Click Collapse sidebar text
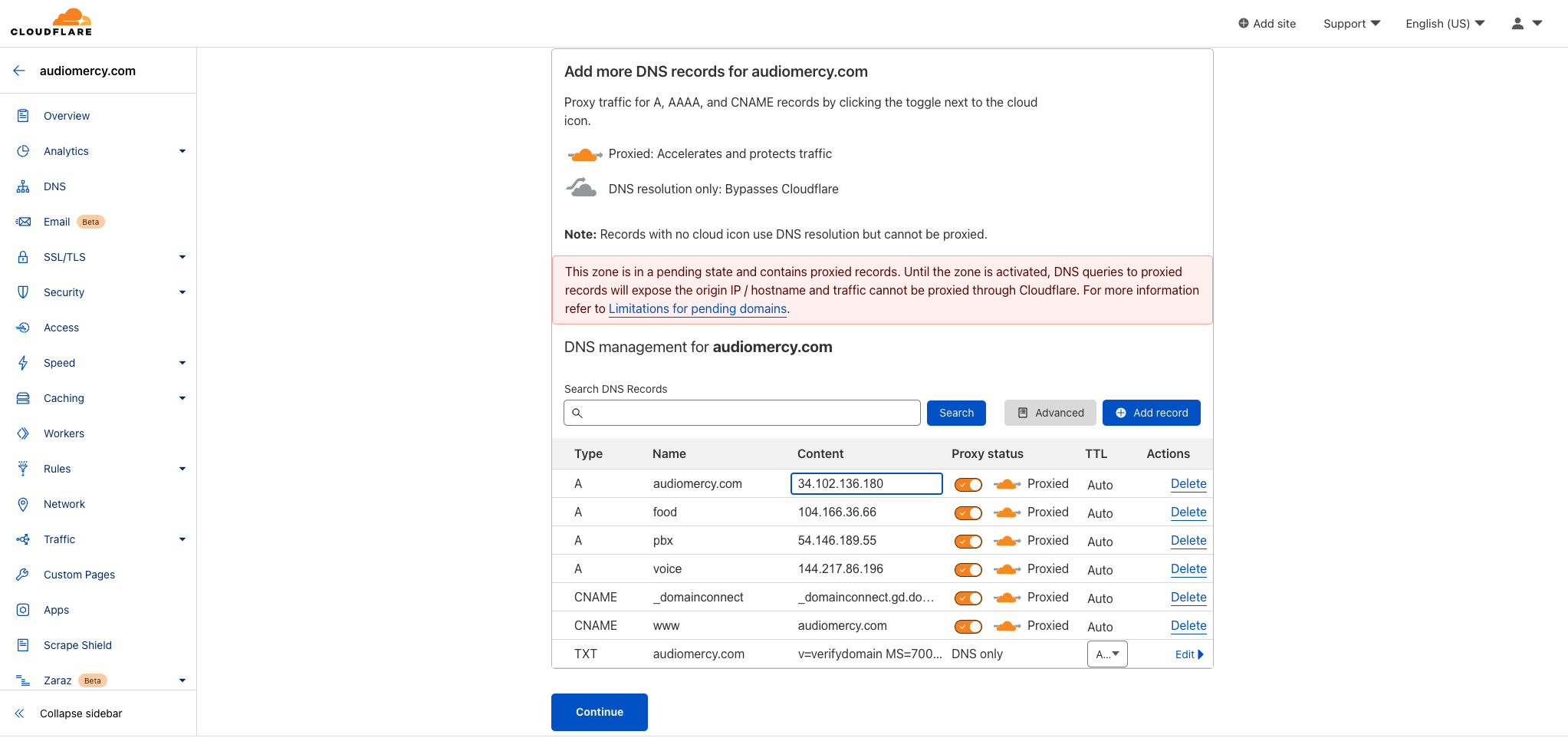1568x738 pixels. pyautogui.click(x=81, y=713)
